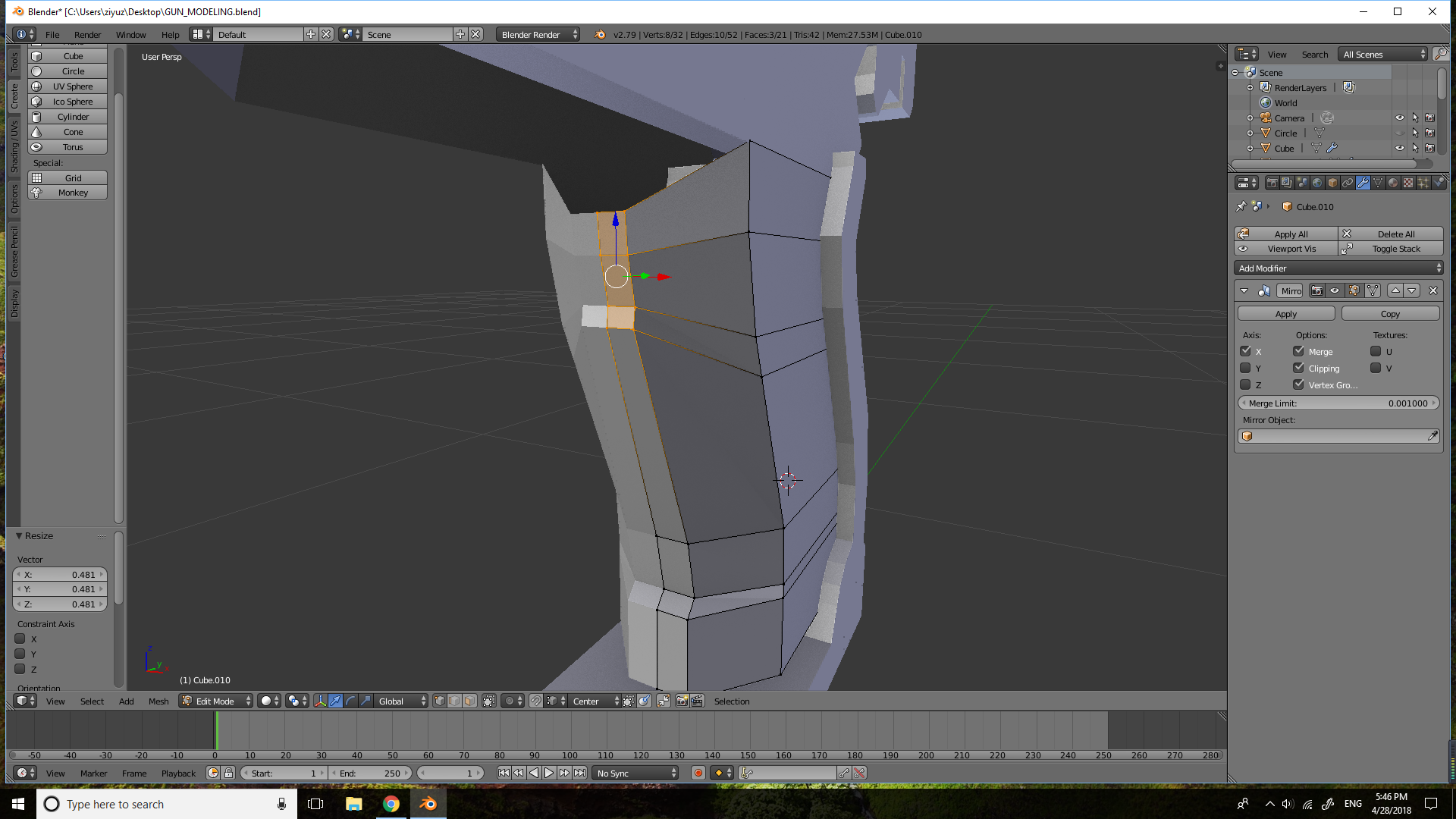Open the Object Constraints chain tab
The height and width of the screenshot is (819, 1456).
1347,183
